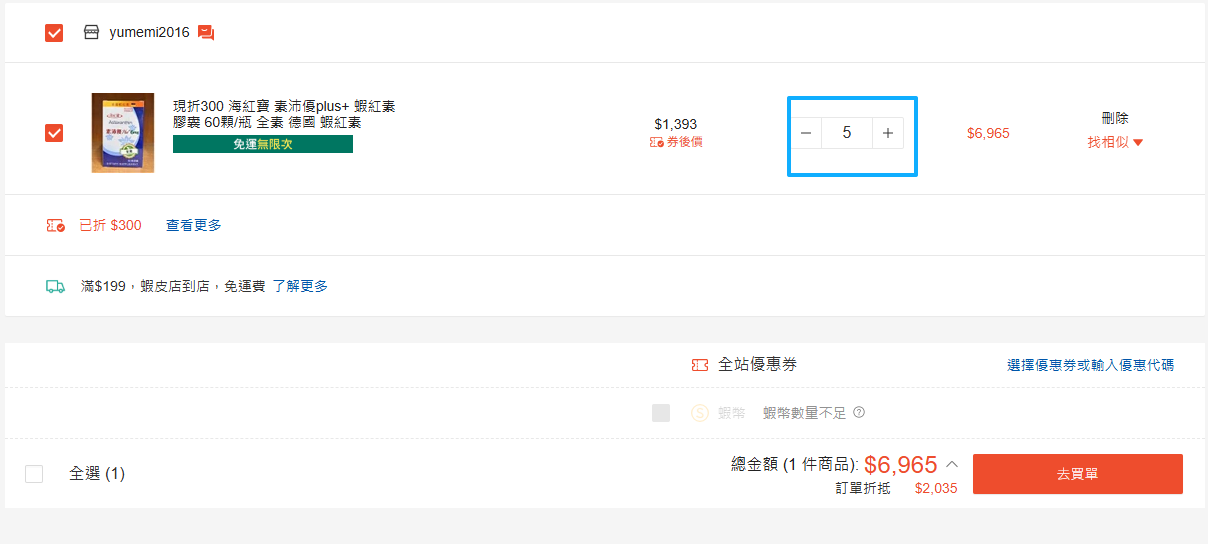Screen dimensions: 1208x544
Task: Click the minus quantity button
Action: click(806, 133)
